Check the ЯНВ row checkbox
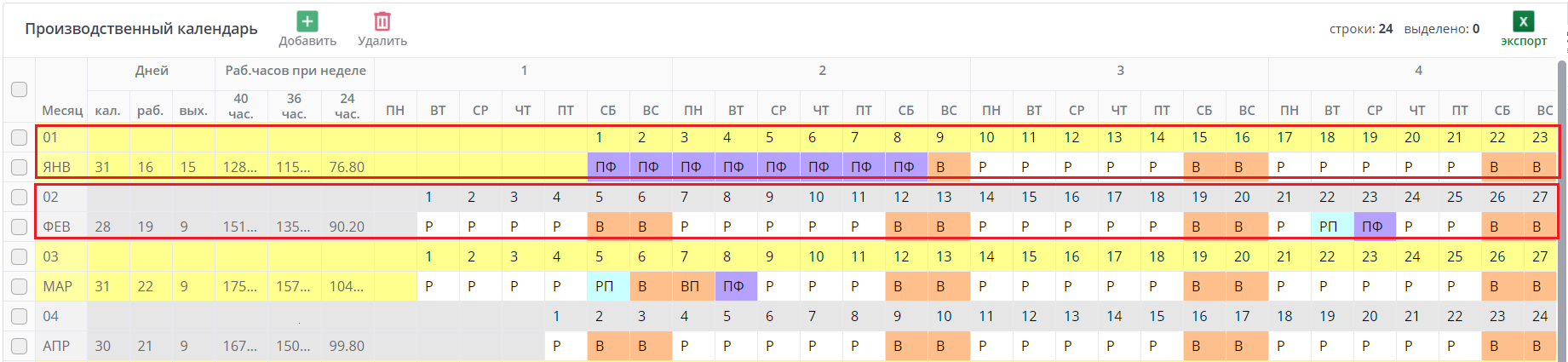 point(19,167)
